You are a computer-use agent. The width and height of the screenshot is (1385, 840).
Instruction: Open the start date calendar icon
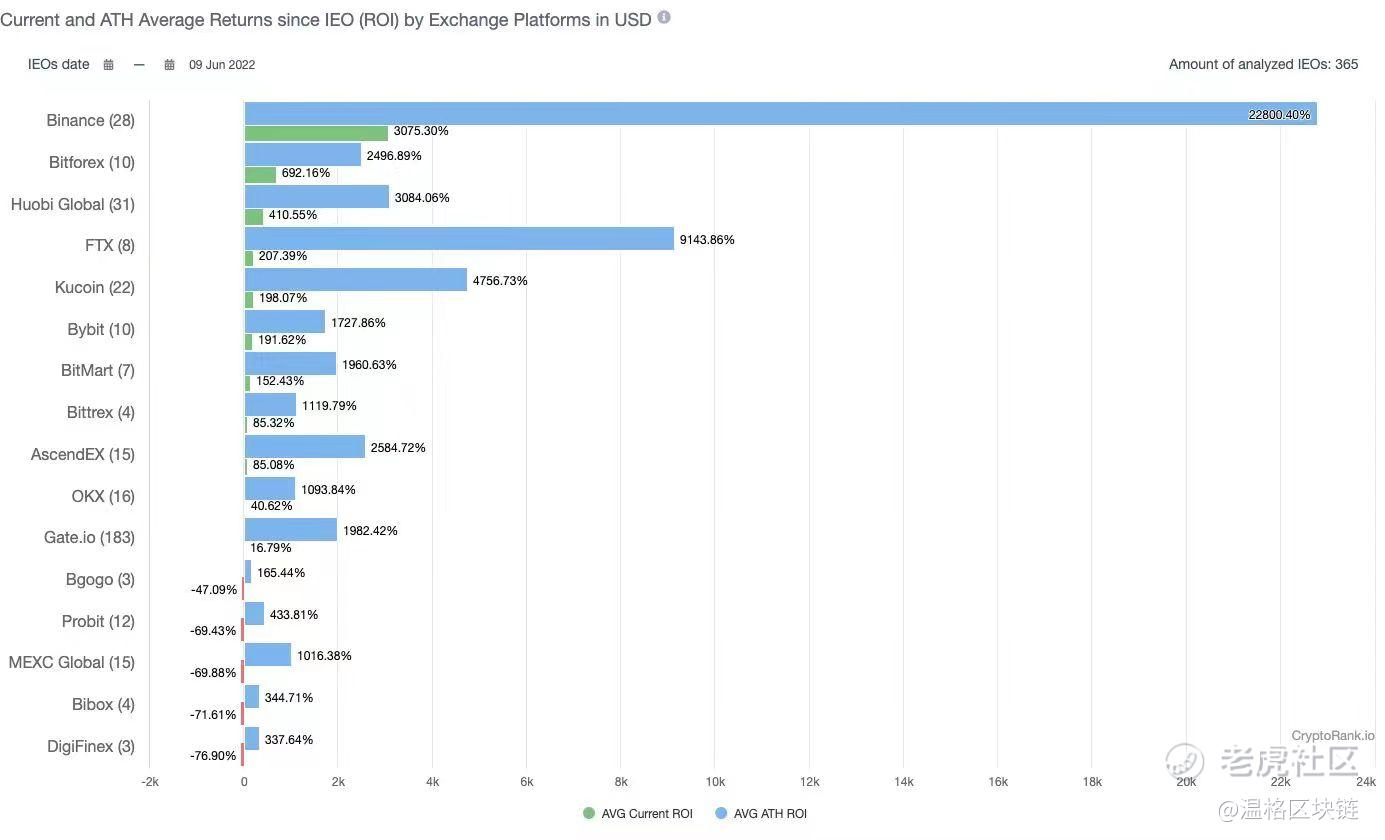coord(109,65)
